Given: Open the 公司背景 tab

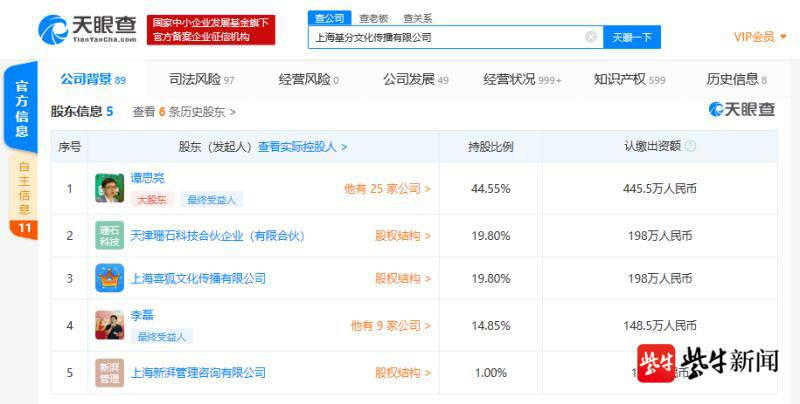Looking at the screenshot, I should click(x=93, y=80).
